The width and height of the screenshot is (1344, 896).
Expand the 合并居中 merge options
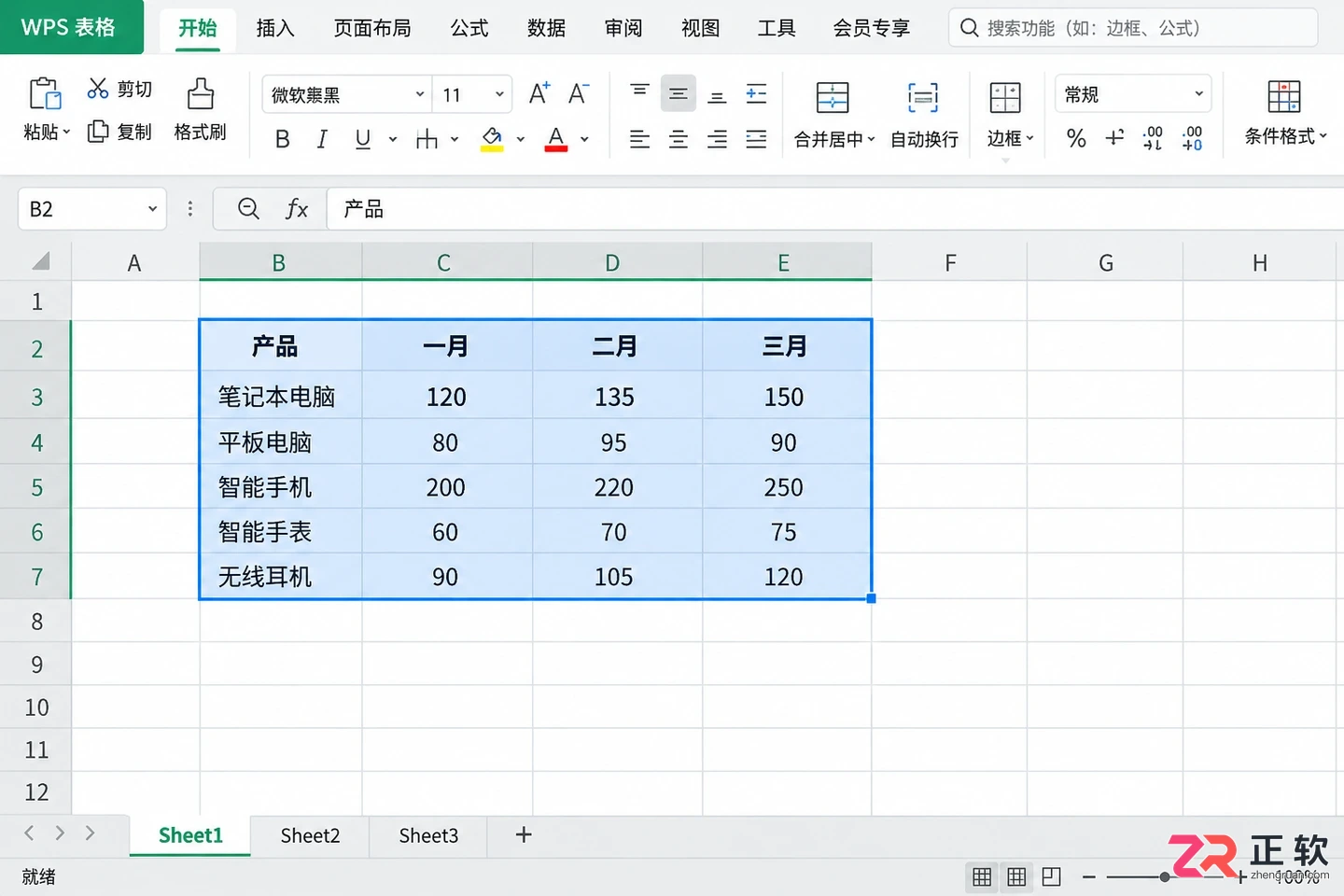click(871, 139)
